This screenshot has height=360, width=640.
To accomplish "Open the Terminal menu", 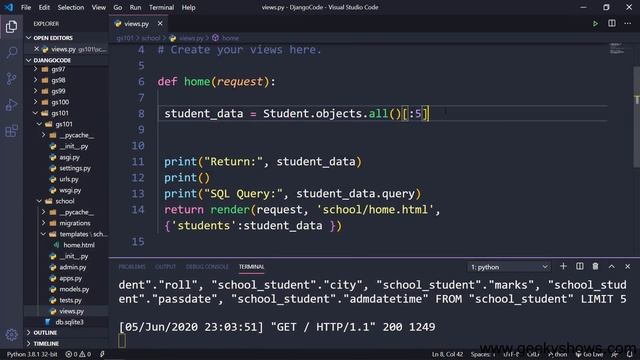I will 161,7.
